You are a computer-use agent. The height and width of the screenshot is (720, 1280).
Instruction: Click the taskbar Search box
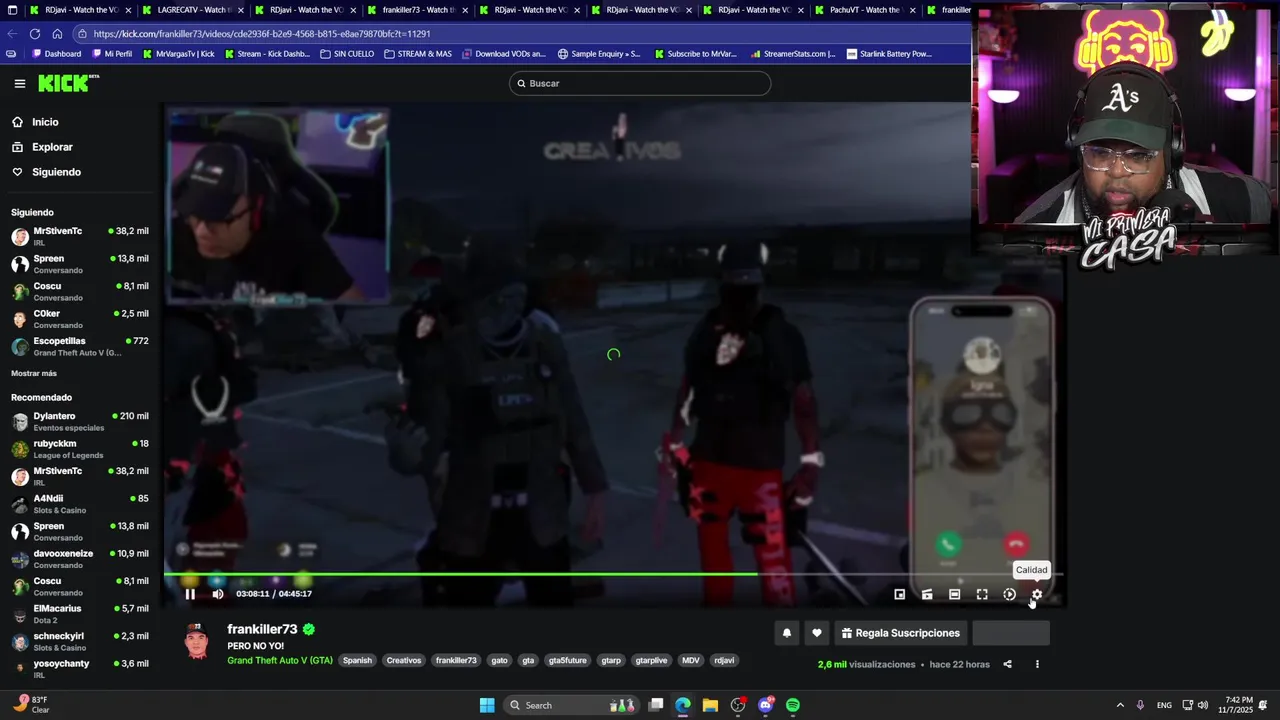(x=572, y=705)
